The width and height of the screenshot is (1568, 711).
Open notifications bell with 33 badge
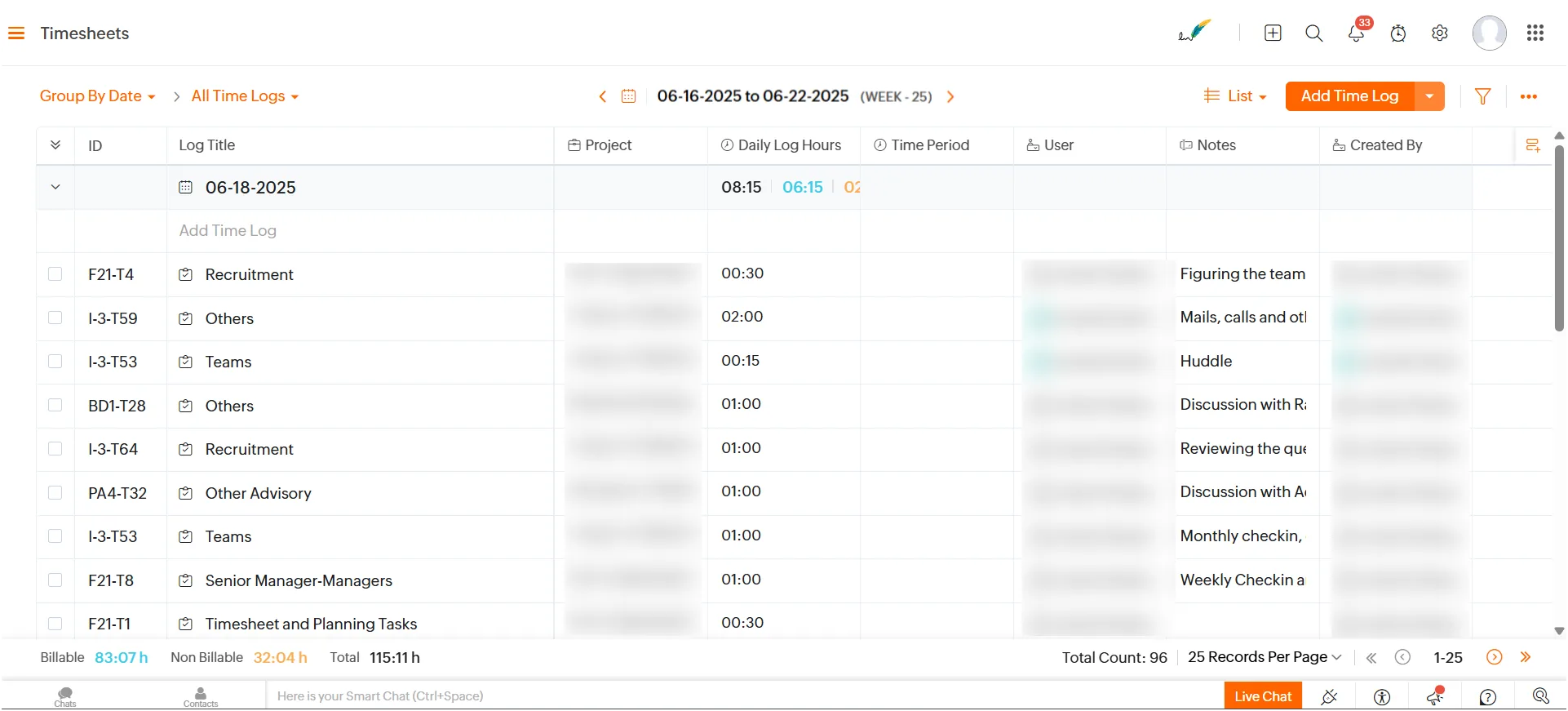coord(1357,33)
